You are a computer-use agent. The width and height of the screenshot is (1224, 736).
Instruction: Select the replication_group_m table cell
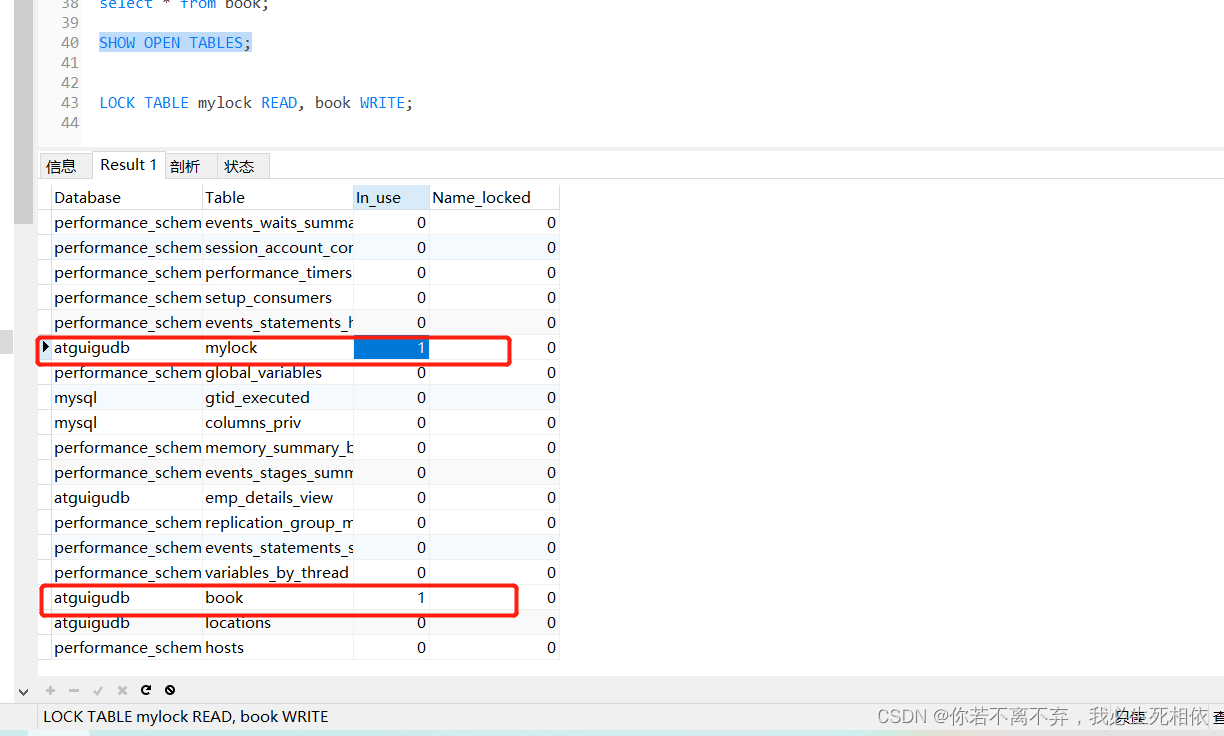tap(278, 523)
